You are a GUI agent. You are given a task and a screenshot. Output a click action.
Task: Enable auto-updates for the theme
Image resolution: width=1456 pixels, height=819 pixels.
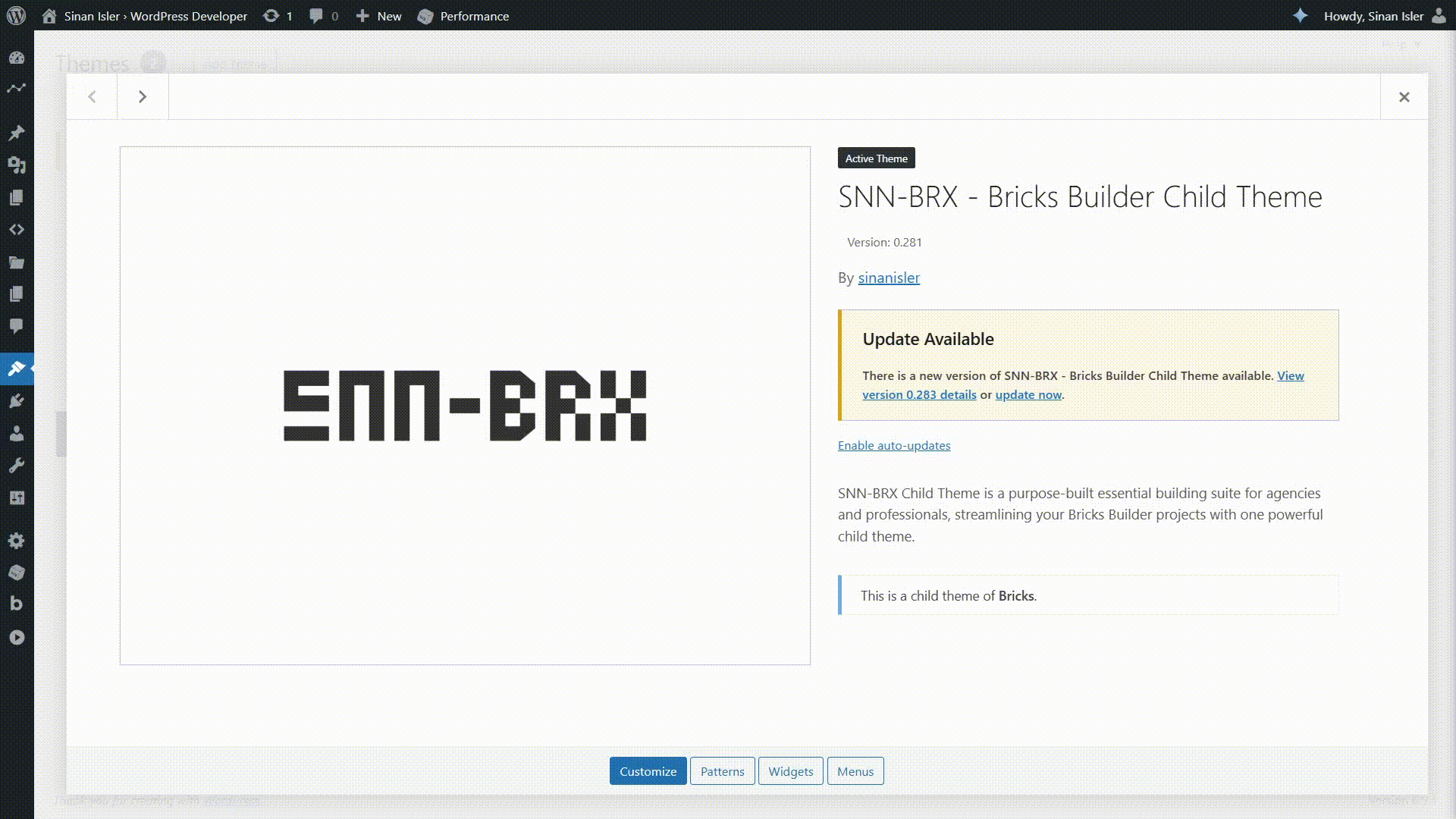point(893,446)
